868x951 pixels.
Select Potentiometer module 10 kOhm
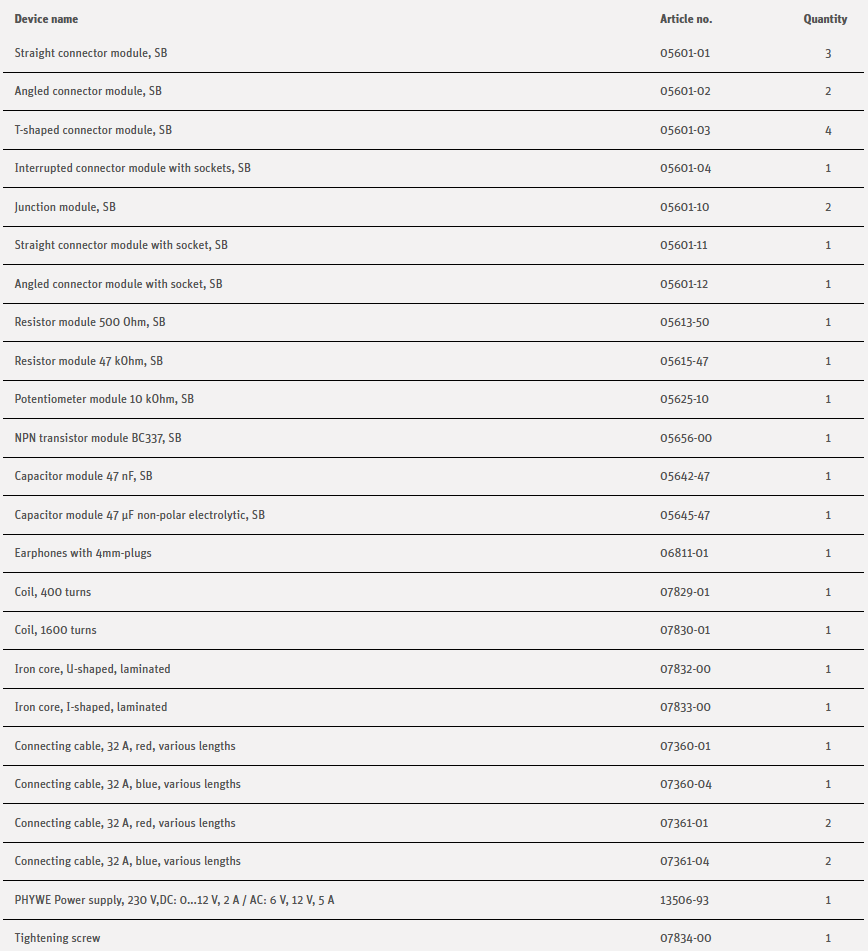(x=104, y=399)
